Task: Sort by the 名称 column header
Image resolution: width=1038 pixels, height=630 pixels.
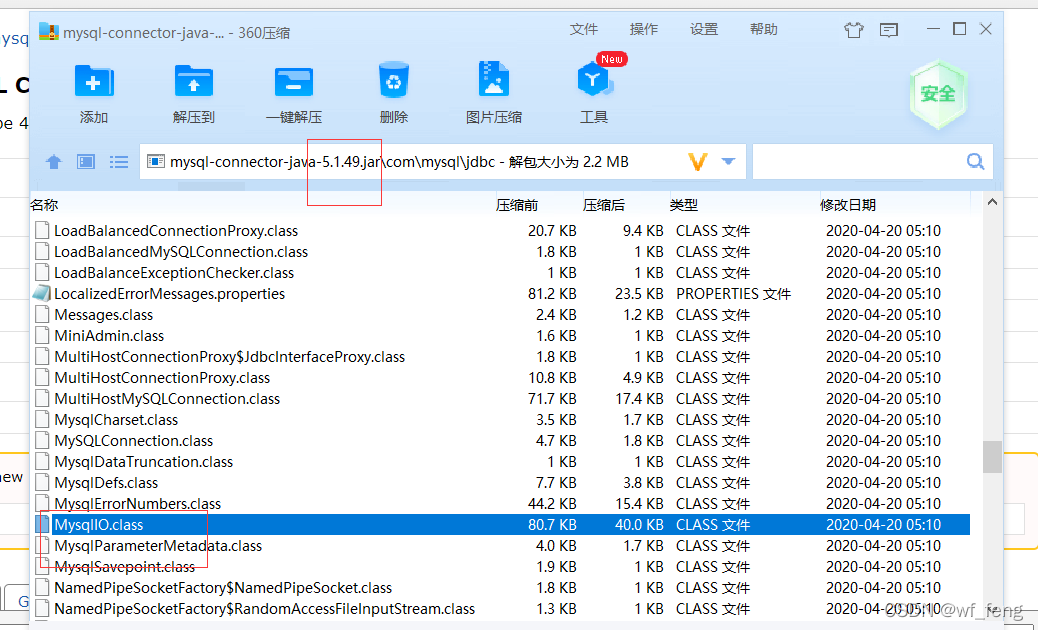Action: [x=44, y=205]
